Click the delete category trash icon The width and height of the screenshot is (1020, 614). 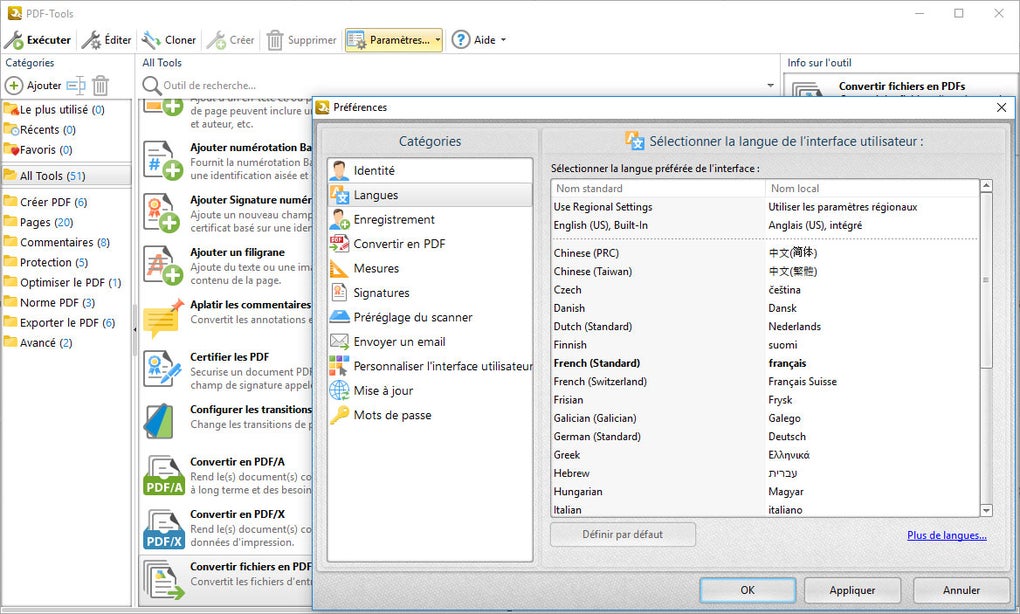click(100, 85)
